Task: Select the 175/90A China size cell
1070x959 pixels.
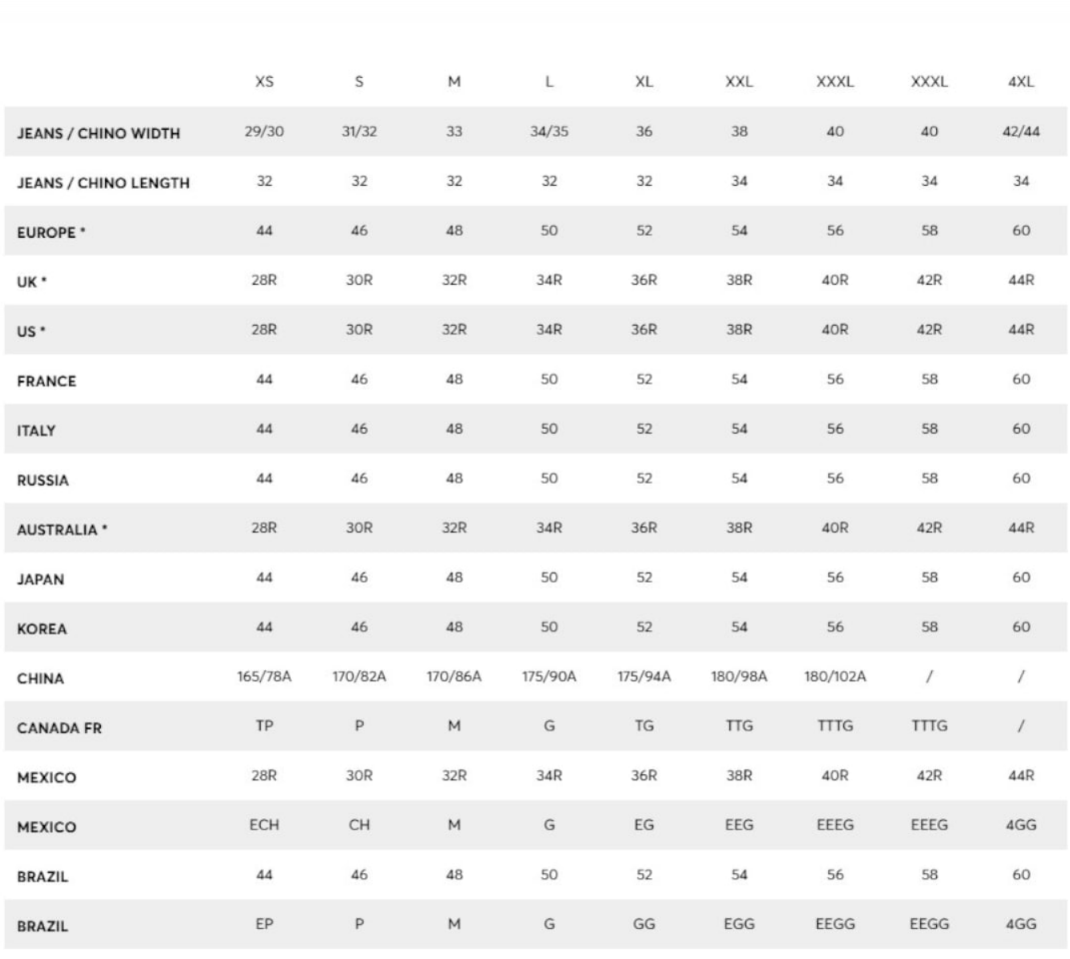Action: pos(549,676)
